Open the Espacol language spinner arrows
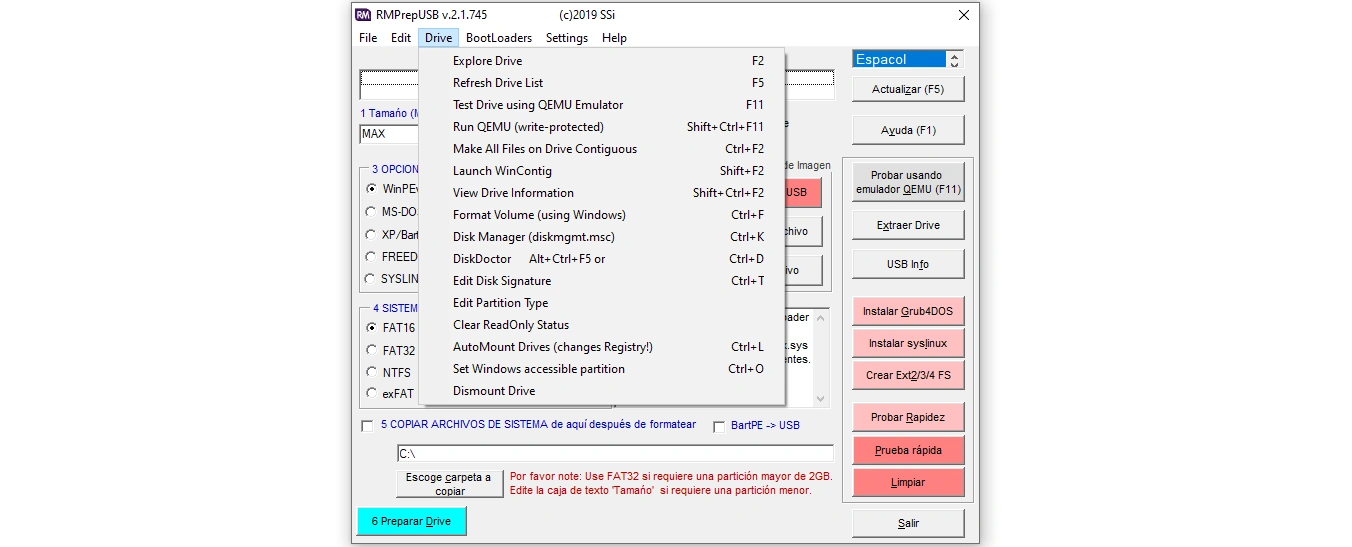Image resolution: width=1352 pixels, height=547 pixels. 954,60
